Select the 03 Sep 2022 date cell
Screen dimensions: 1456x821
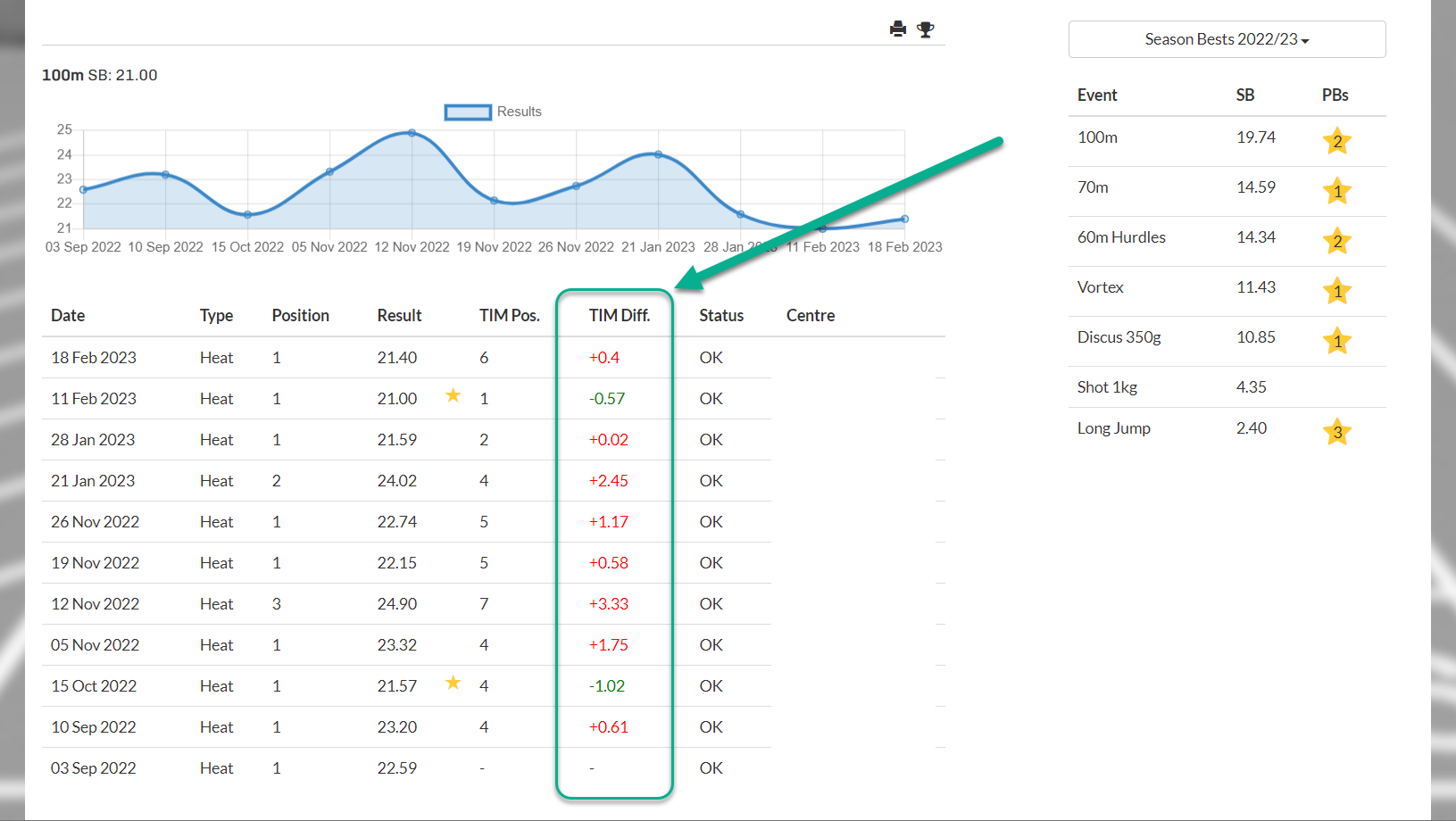94,767
